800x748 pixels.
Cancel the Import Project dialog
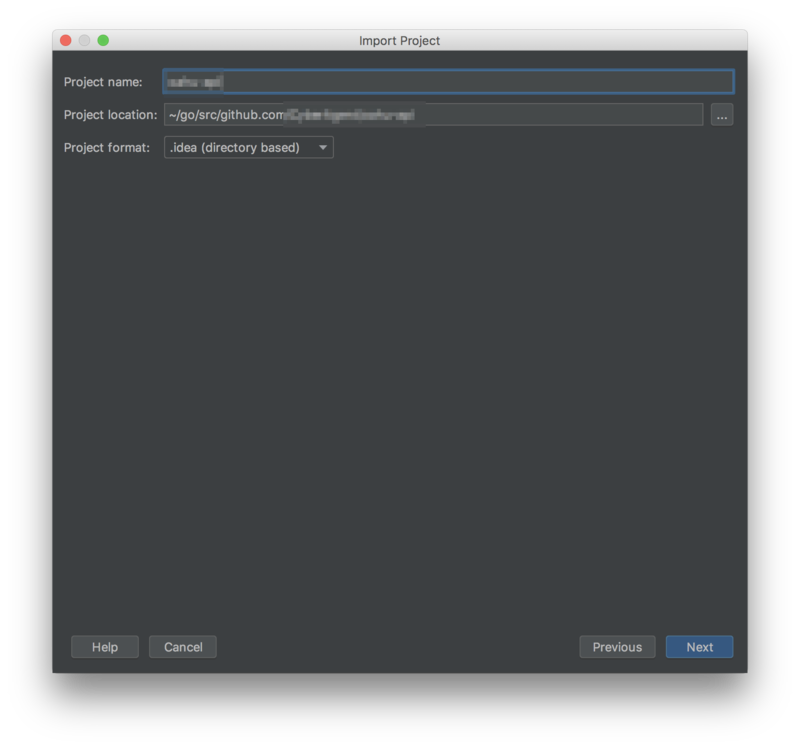[183, 647]
